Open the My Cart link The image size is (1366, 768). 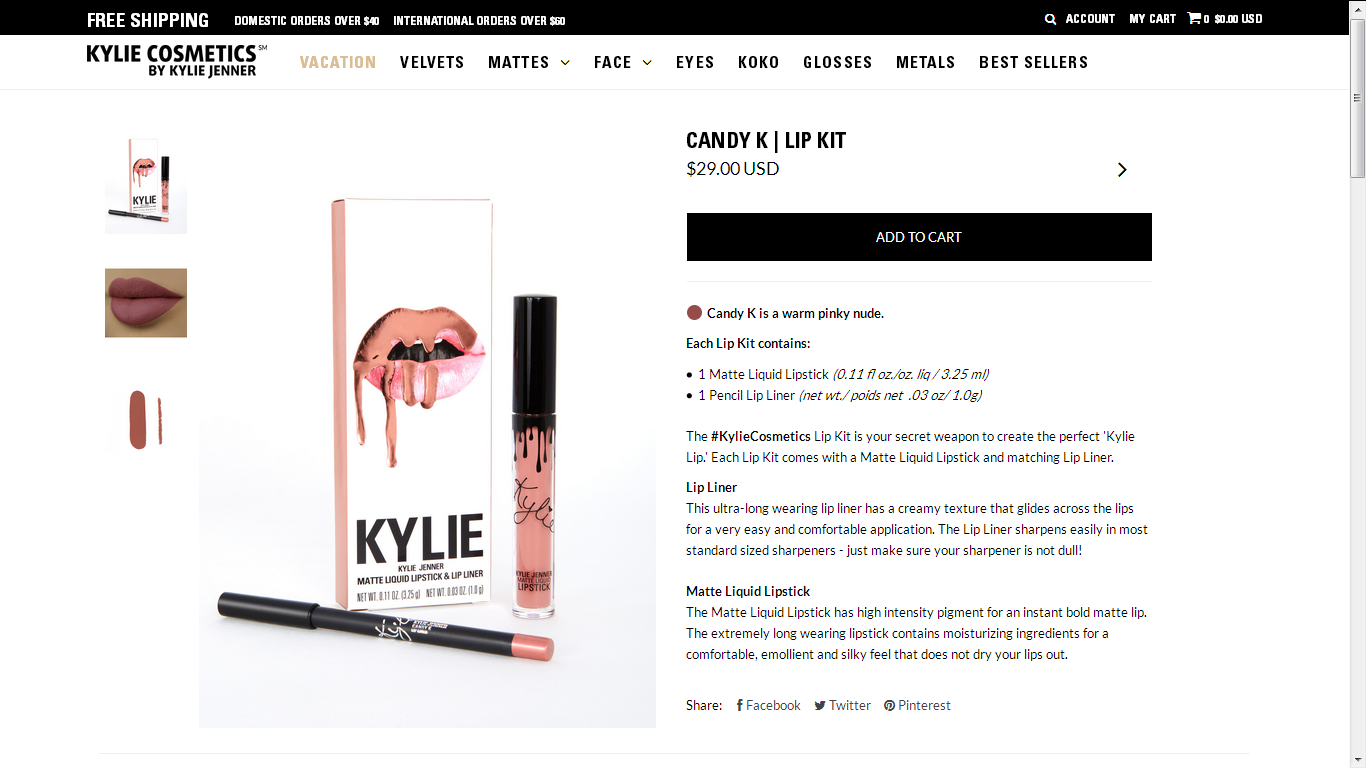point(1152,19)
